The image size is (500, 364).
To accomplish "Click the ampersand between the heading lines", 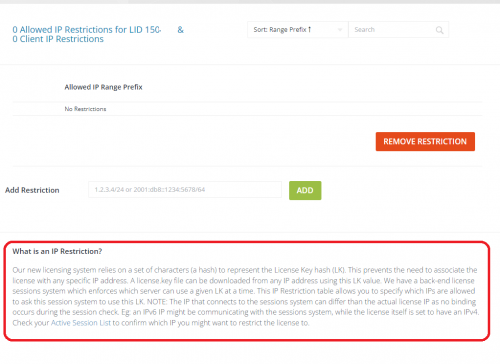I will pos(180,30).
